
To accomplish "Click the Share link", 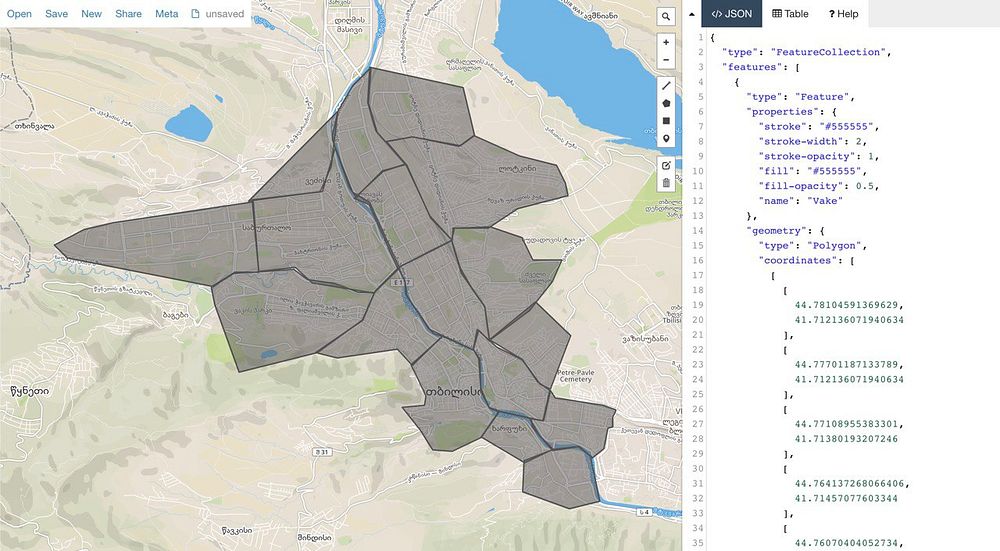I will pyautogui.click(x=128, y=14).
